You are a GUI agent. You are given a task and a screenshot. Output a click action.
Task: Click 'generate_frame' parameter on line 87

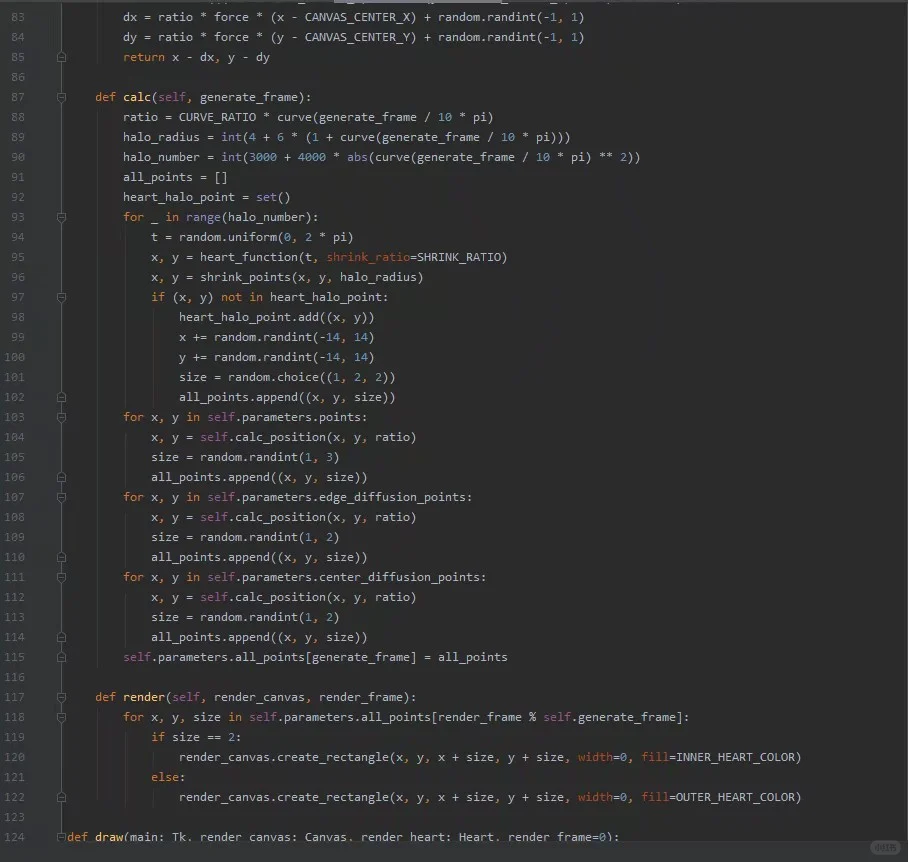248,97
